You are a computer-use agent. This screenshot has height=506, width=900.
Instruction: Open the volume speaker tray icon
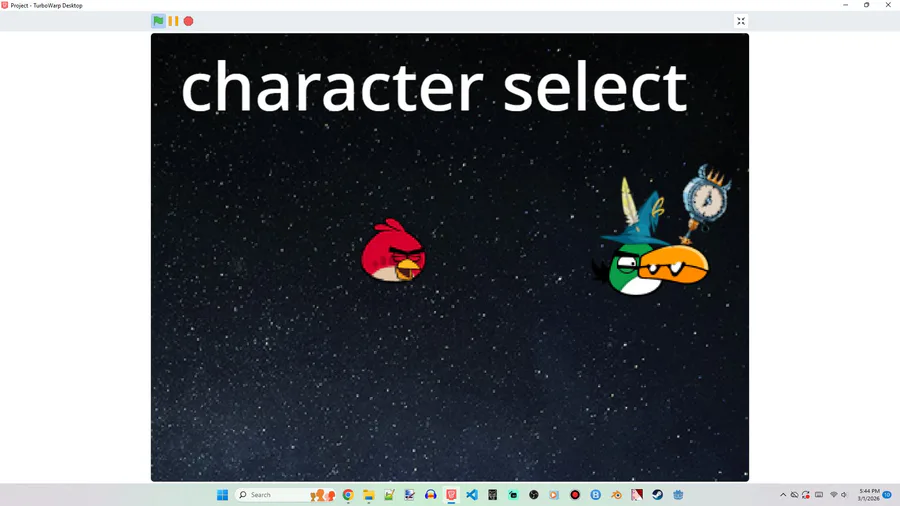tap(844, 495)
